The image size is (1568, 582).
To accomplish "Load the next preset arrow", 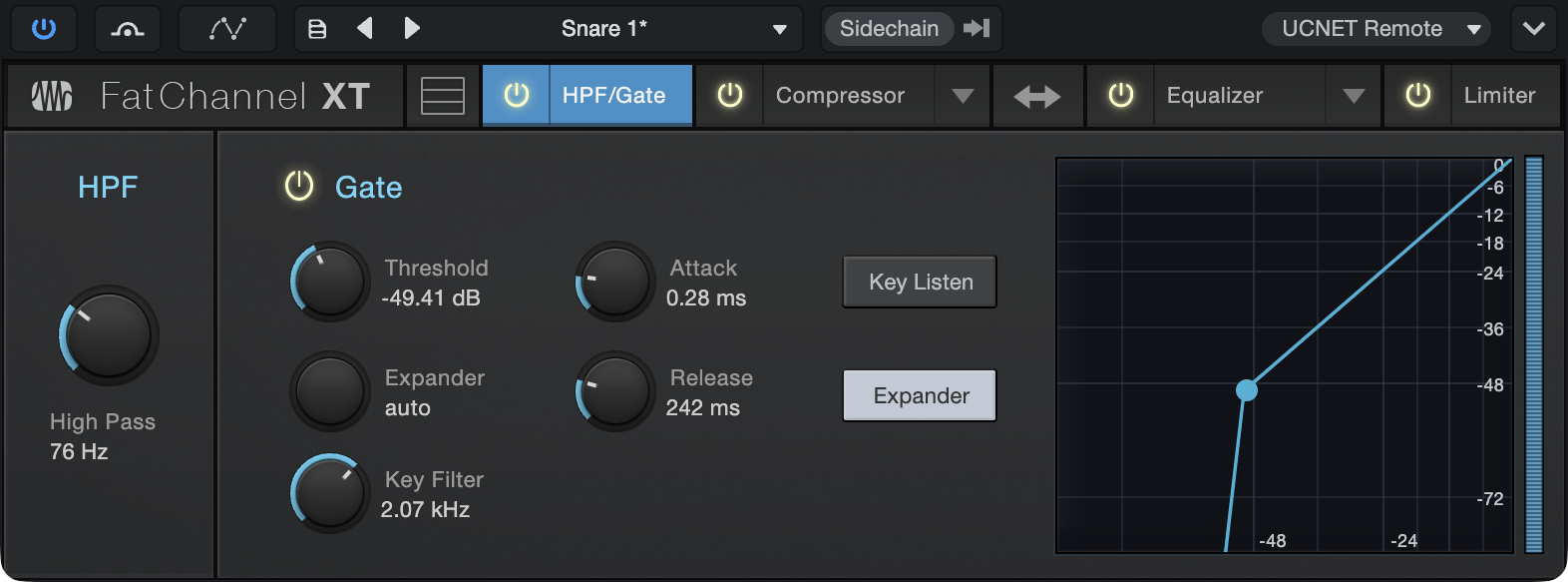I will [412, 29].
